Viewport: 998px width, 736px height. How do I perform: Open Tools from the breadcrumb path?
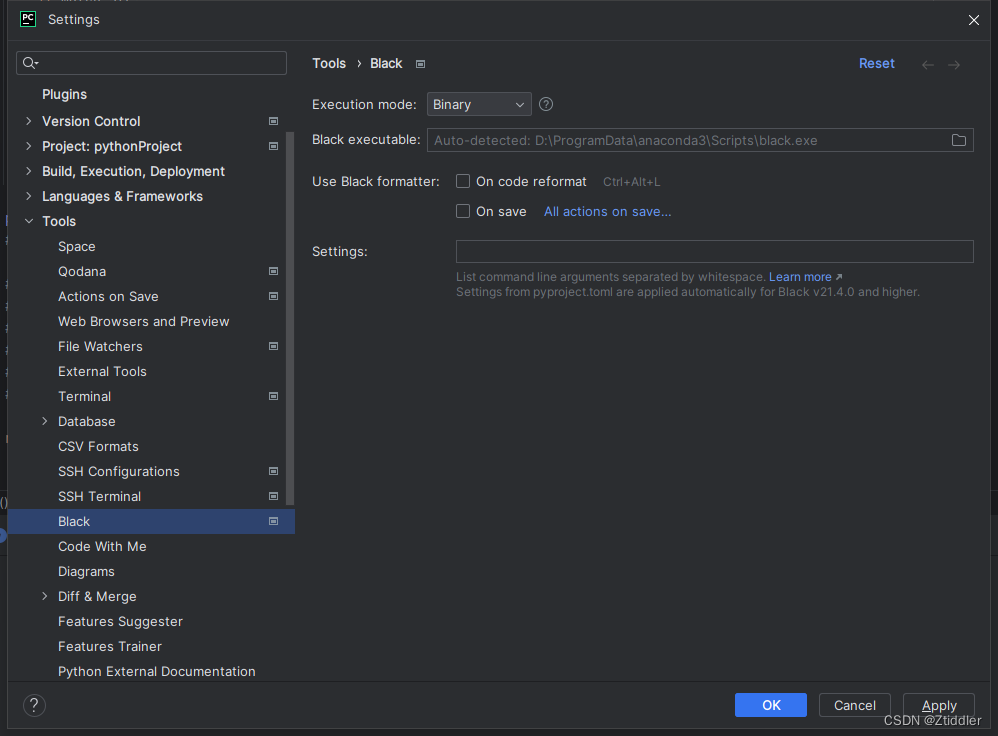coord(329,63)
